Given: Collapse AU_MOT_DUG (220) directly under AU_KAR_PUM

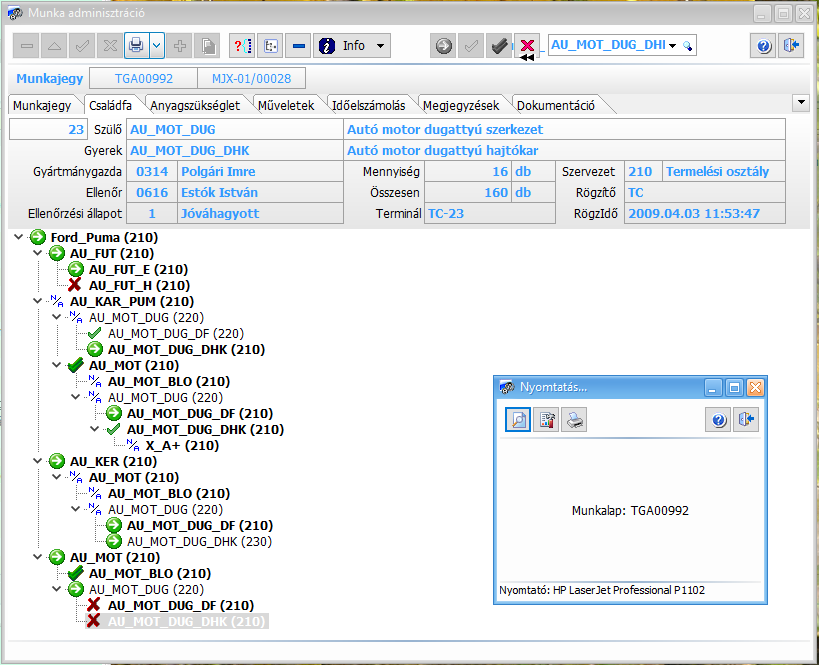Looking at the screenshot, I should pyautogui.click(x=56, y=317).
